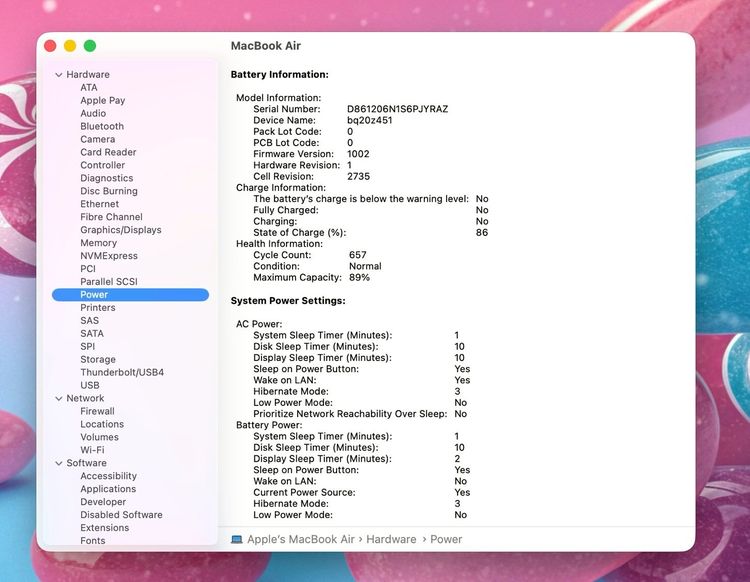Open Locations under Network

pos(102,424)
